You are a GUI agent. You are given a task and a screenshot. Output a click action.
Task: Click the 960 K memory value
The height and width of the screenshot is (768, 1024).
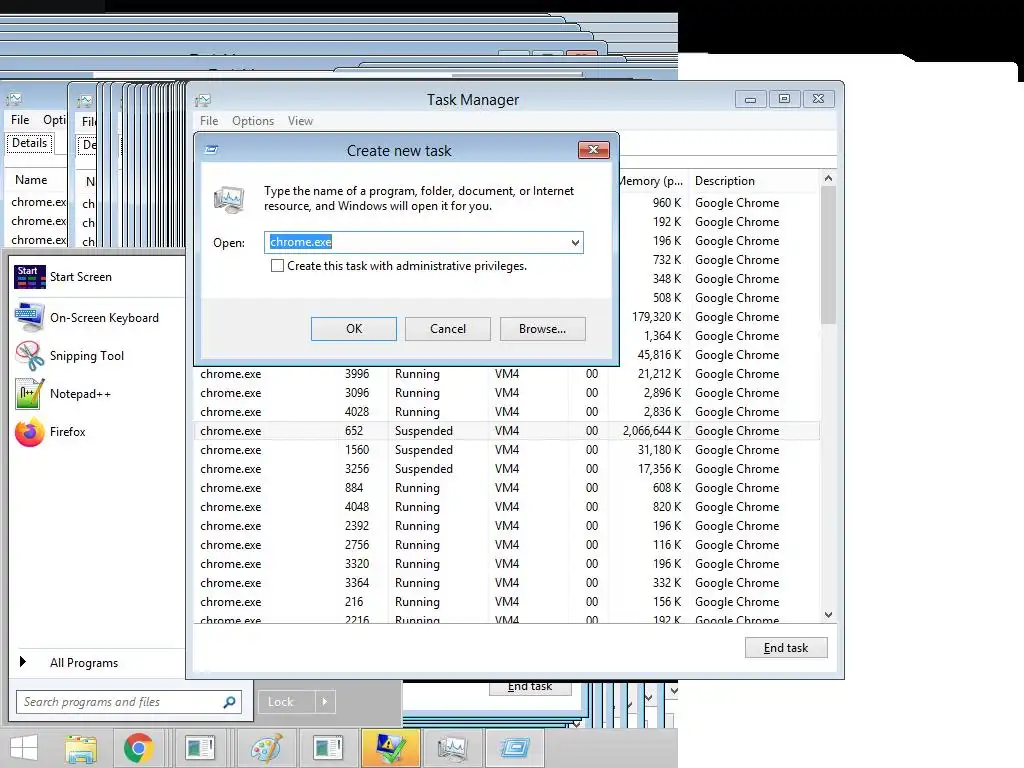point(667,203)
